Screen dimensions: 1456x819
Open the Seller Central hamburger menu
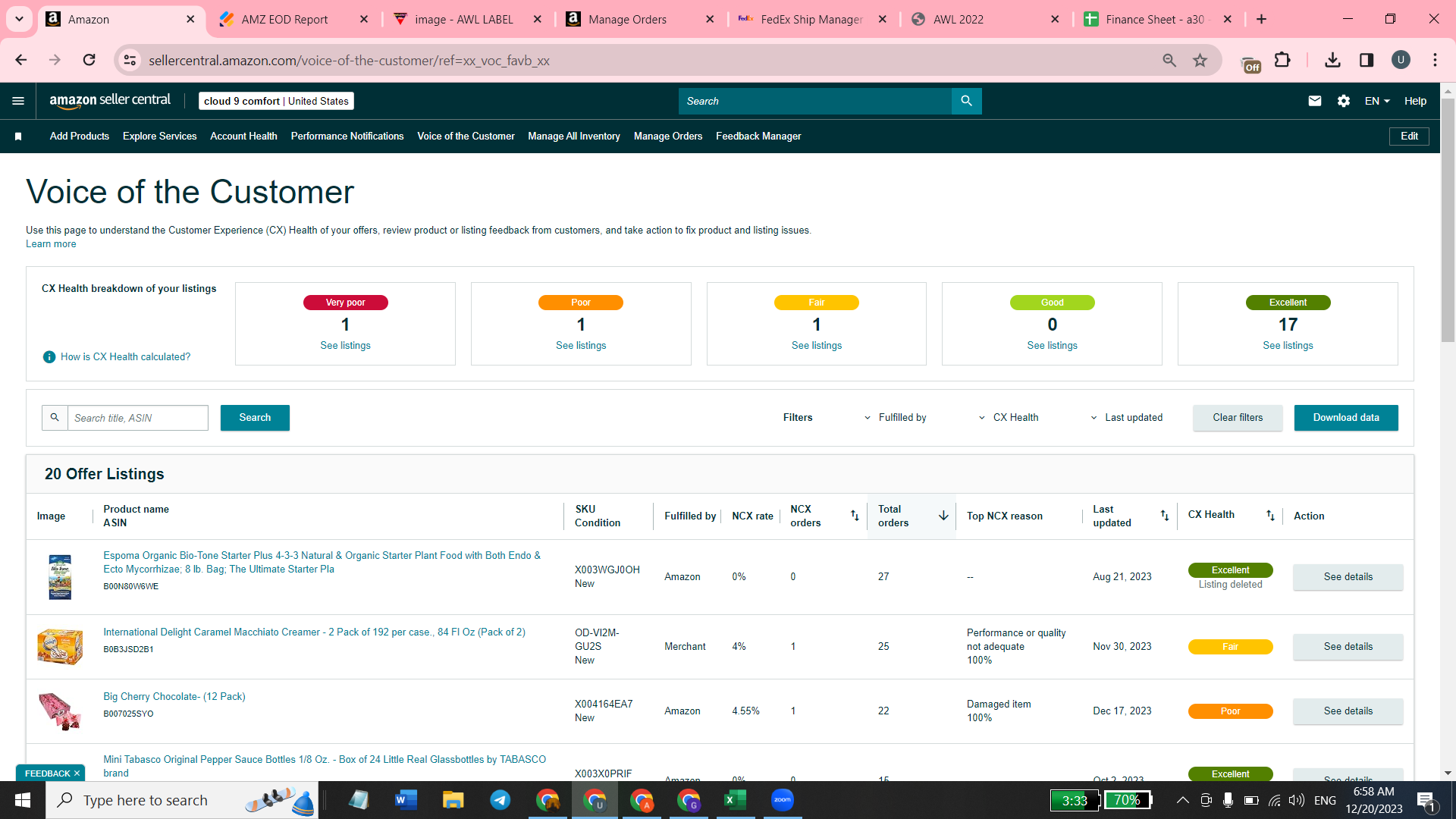pyautogui.click(x=18, y=101)
